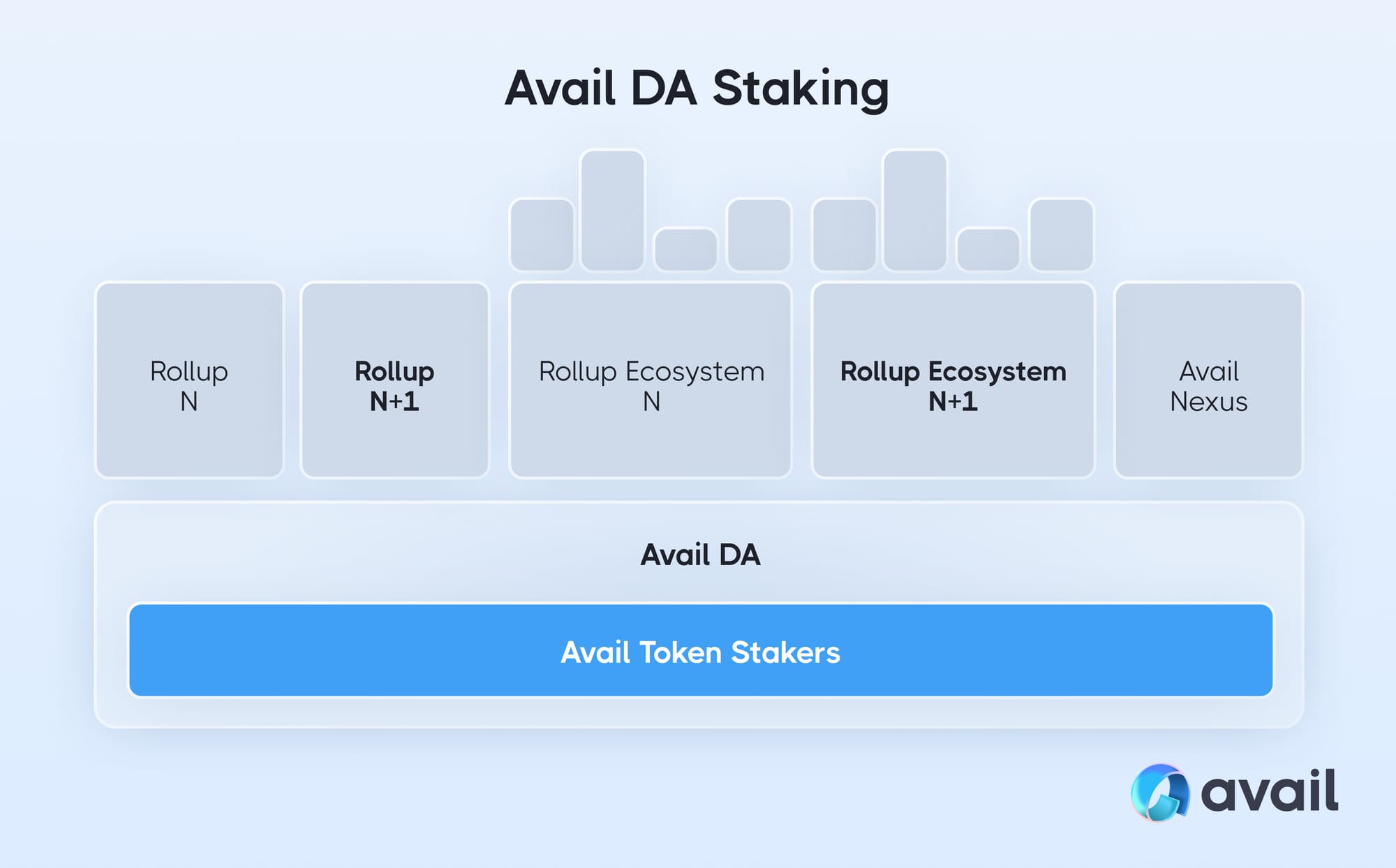1396x868 pixels.
Task: Click the word Staking in the title
Action: tap(801, 89)
